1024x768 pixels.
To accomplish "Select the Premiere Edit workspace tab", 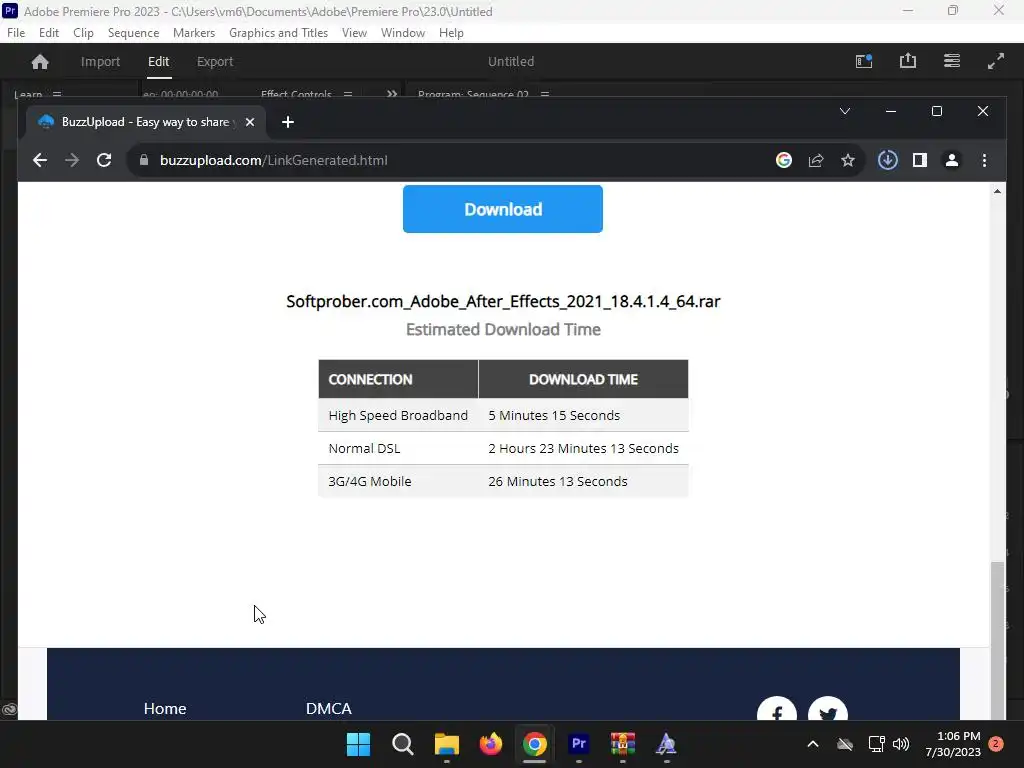I will 159,61.
